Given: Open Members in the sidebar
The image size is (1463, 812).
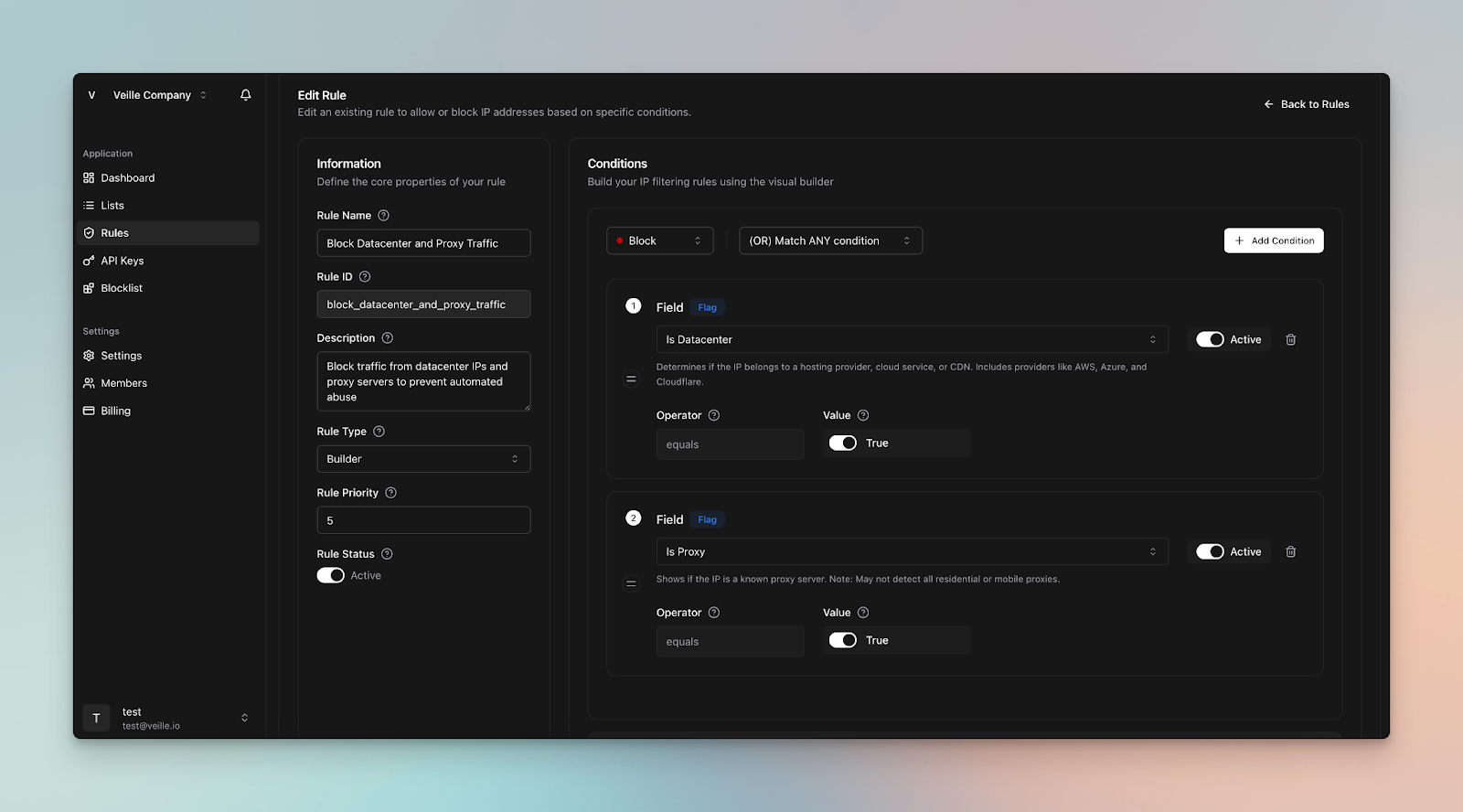Looking at the screenshot, I should pyautogui.click(x=168, y=383).
